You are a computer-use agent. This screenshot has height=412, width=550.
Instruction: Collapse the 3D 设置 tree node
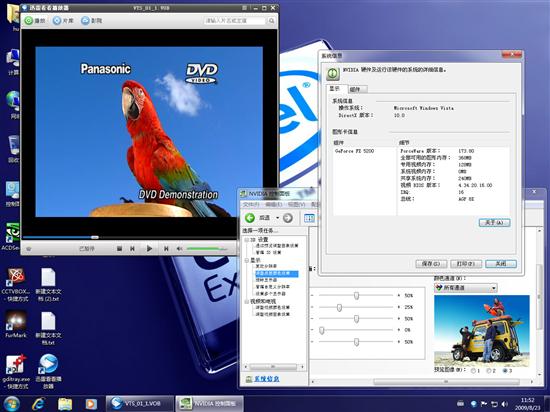[247, 240]
